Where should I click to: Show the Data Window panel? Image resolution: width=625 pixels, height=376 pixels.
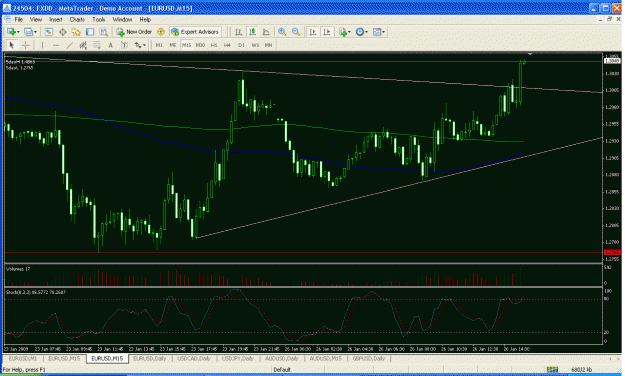coord(63,32)
